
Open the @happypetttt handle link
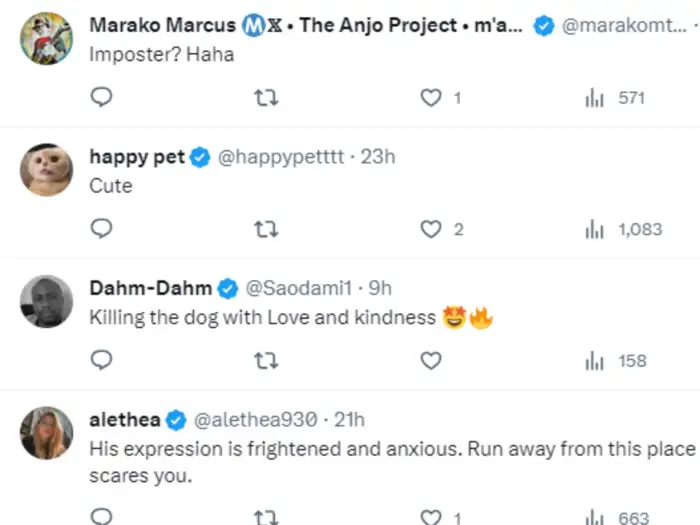click(x=281, y=157)
